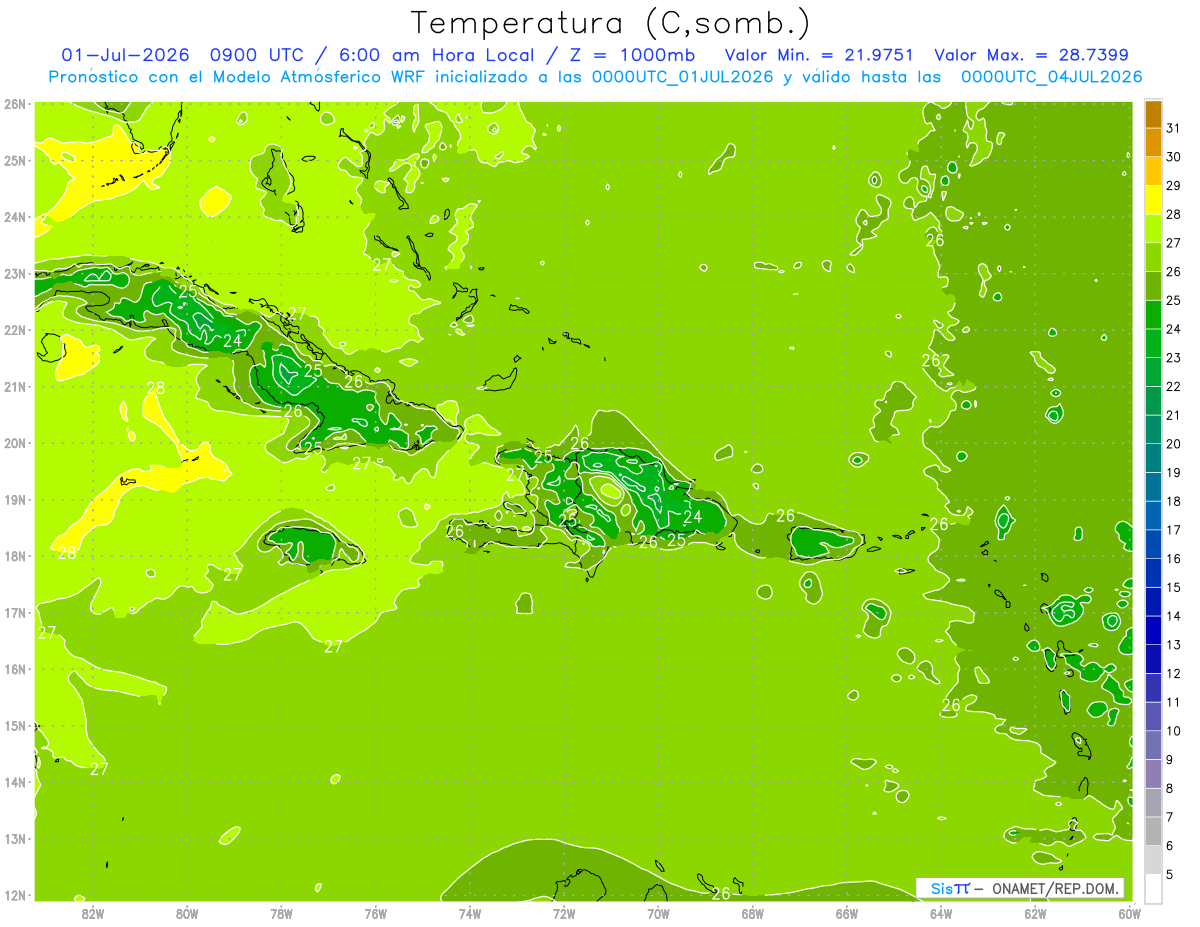
Task: Click the 12N latitude axis label
Action: tap(15, 895)
